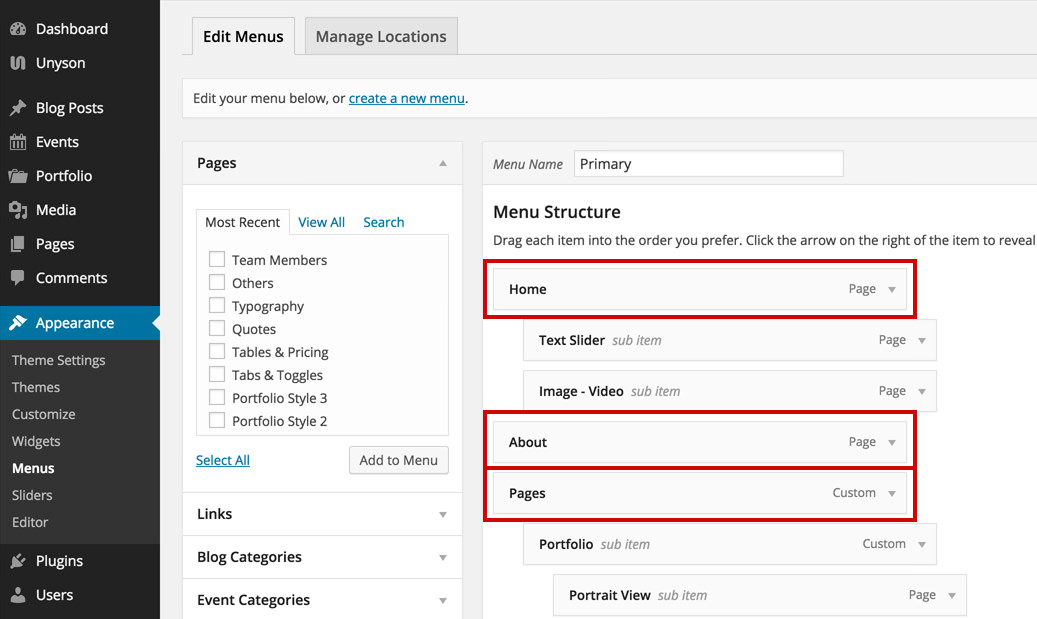Select the Home menu item bar
Screen dimensions: 1037x619
click(x=700, y=290)
